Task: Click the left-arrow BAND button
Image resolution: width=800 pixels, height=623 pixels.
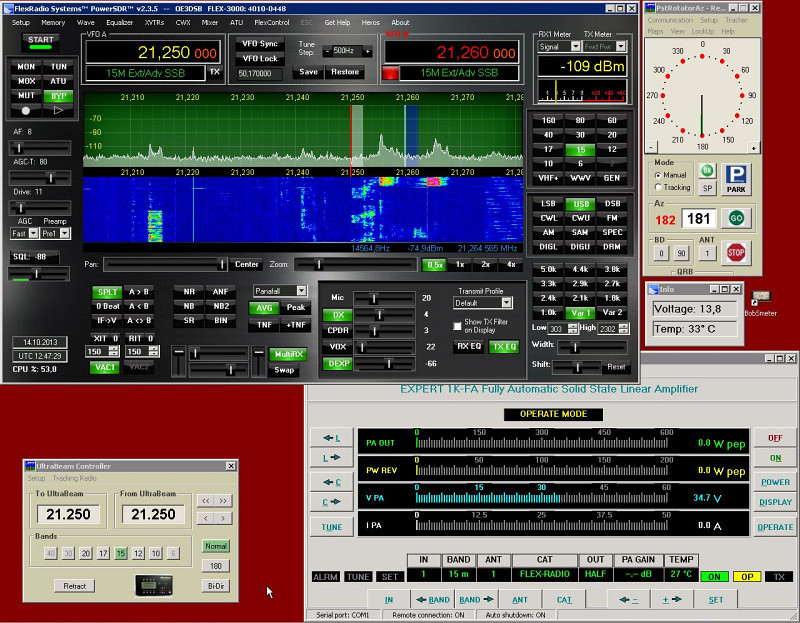Action: tap(433, 600)
